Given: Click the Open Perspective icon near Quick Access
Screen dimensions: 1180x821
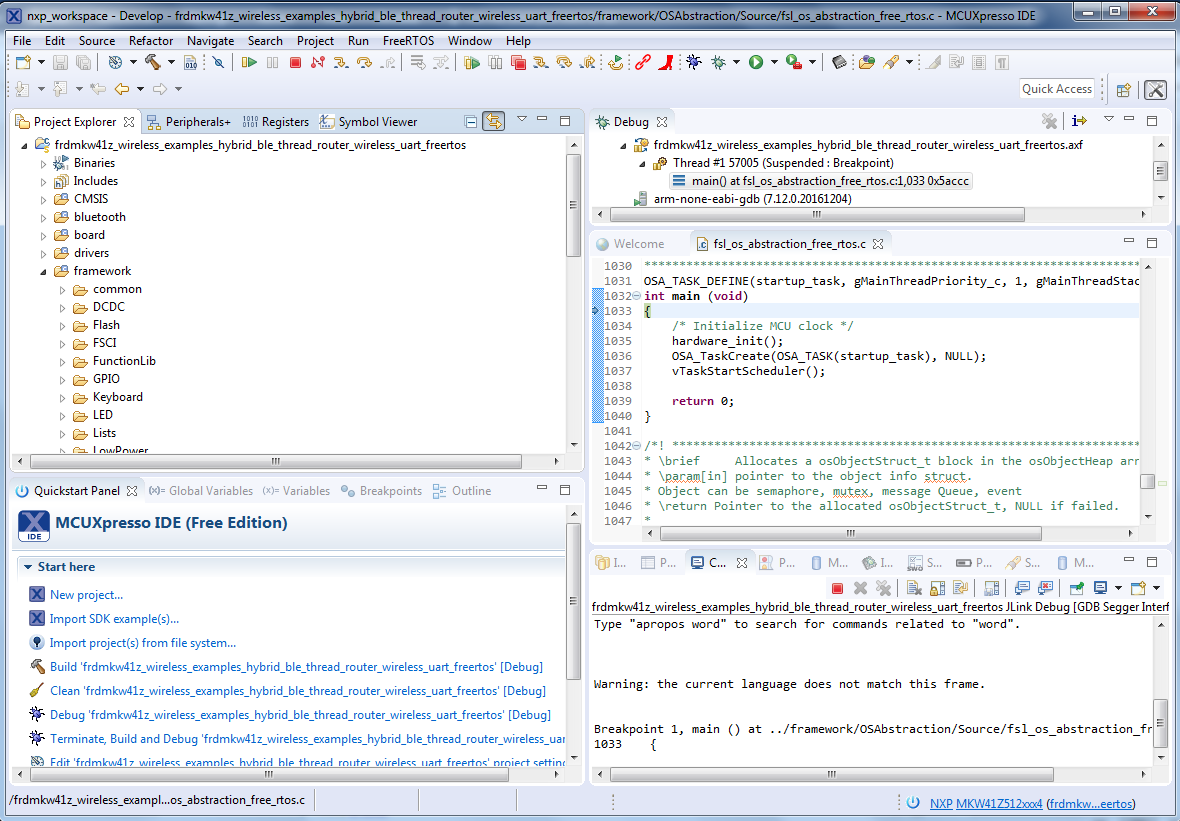Looking at the screenshot, I should pyautogui.click(x=1123, y=89).
